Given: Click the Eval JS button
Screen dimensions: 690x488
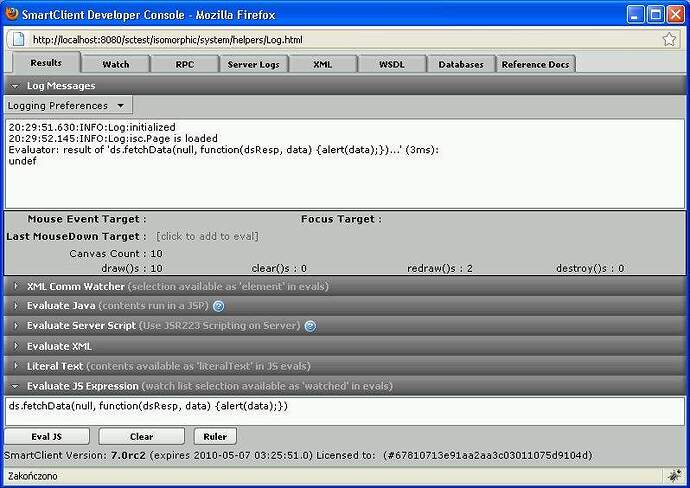Looking at the screenshot, I should 47,437.
